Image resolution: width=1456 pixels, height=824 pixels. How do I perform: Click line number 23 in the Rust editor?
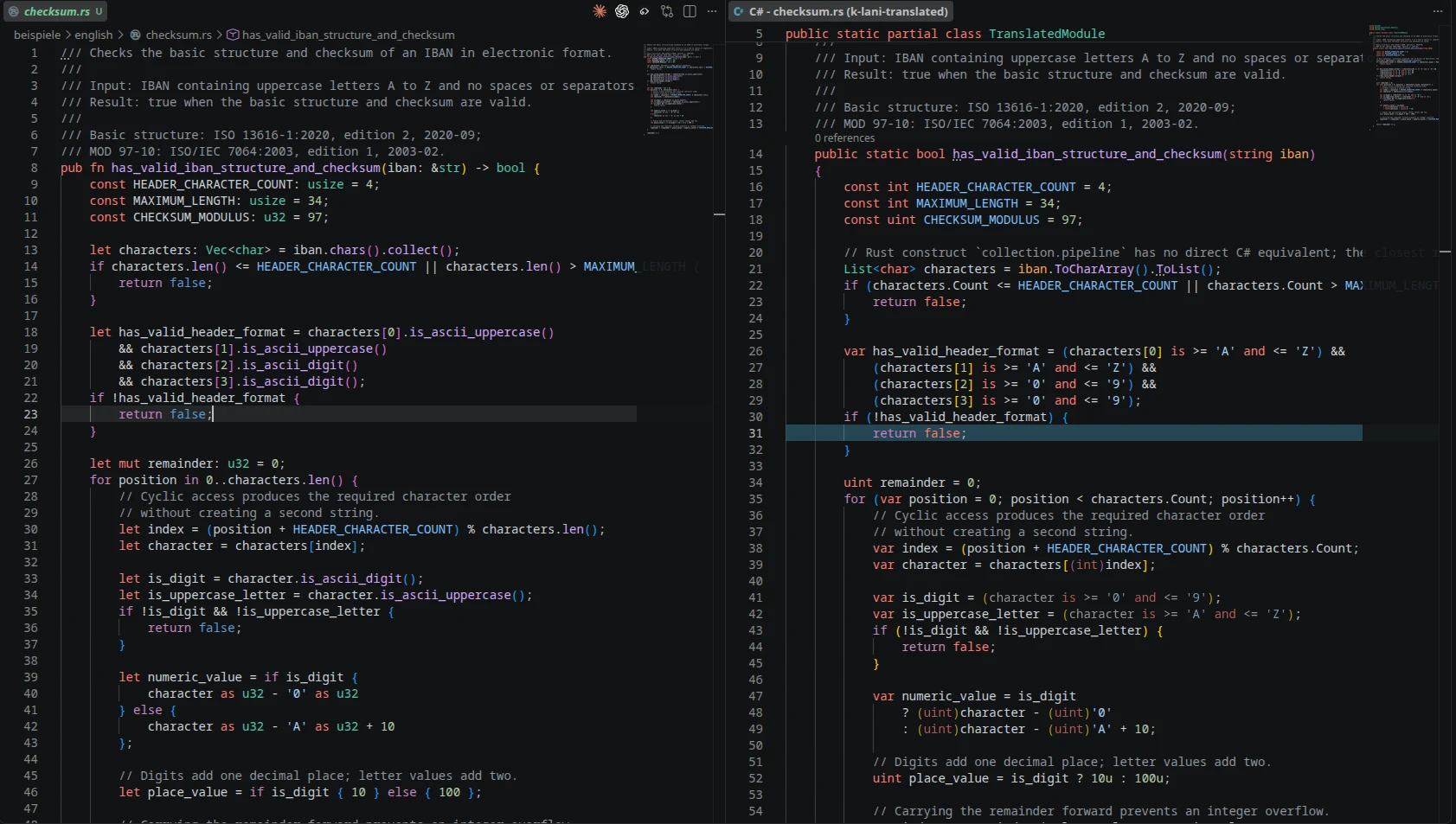[30, 414]
